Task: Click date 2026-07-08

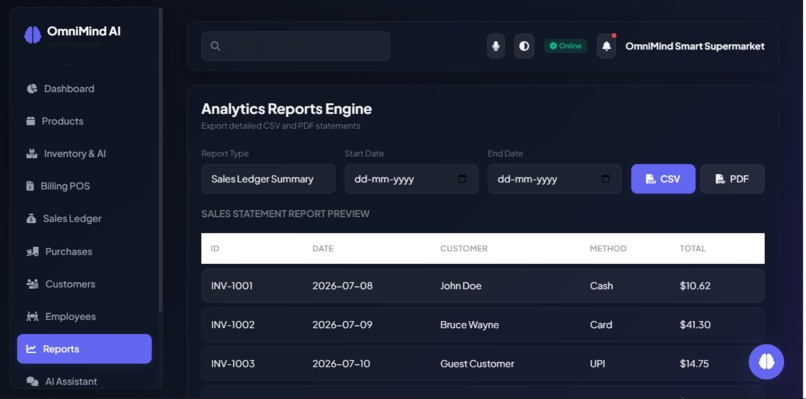Action: (x=342, y=285)
